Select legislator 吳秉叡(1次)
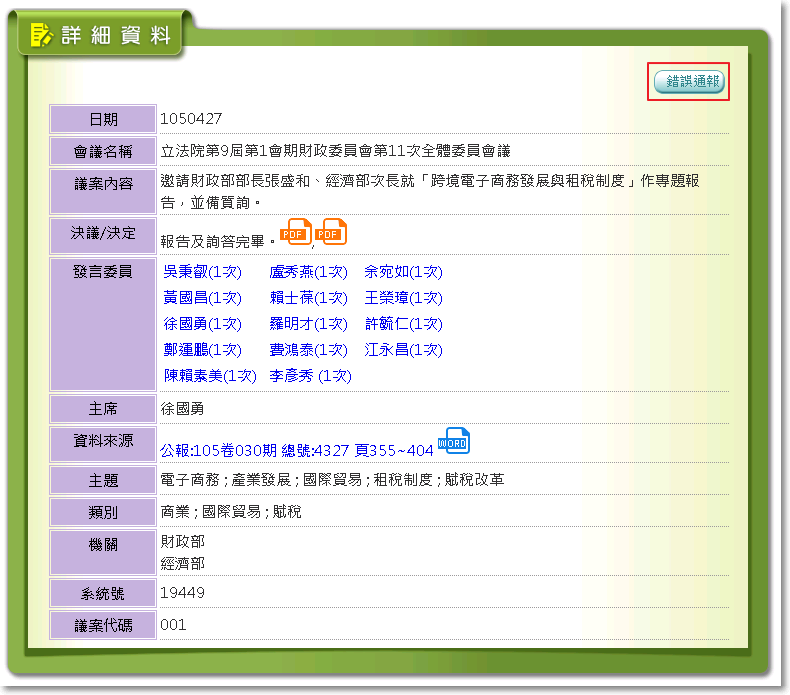Viewport: 790px width, 695px height. (x=203, y=272)
